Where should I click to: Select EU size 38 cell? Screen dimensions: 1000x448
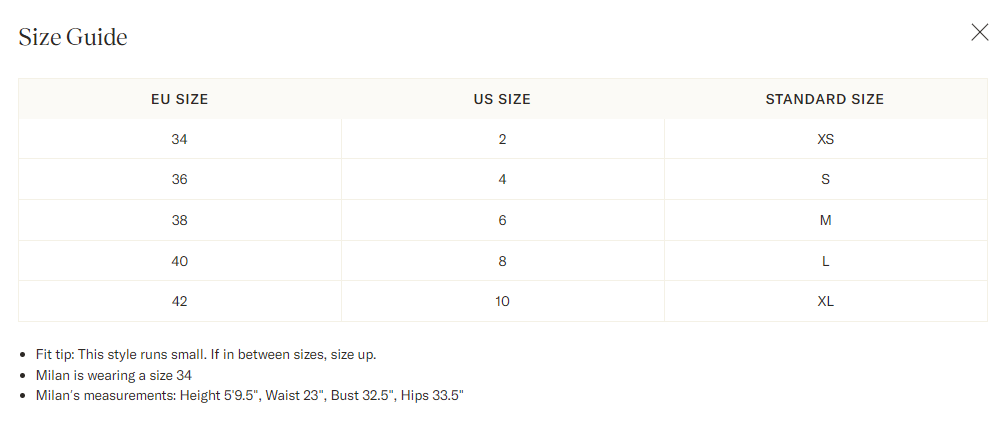pos(180,220)
